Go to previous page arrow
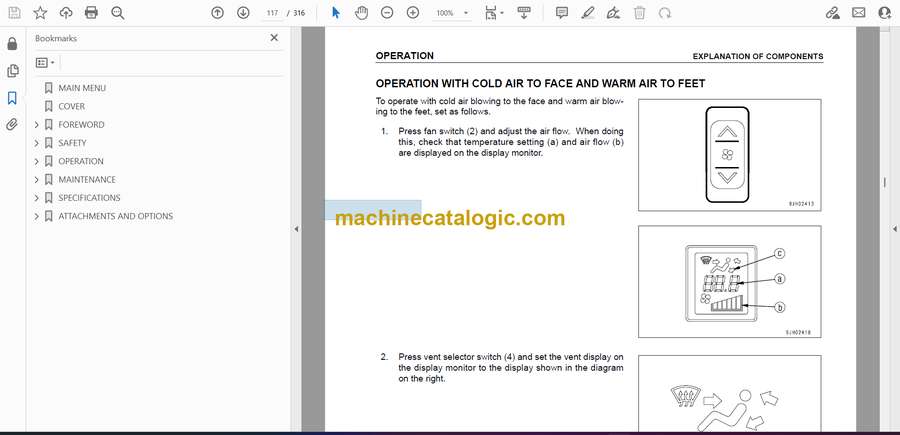 pos(218,13)
